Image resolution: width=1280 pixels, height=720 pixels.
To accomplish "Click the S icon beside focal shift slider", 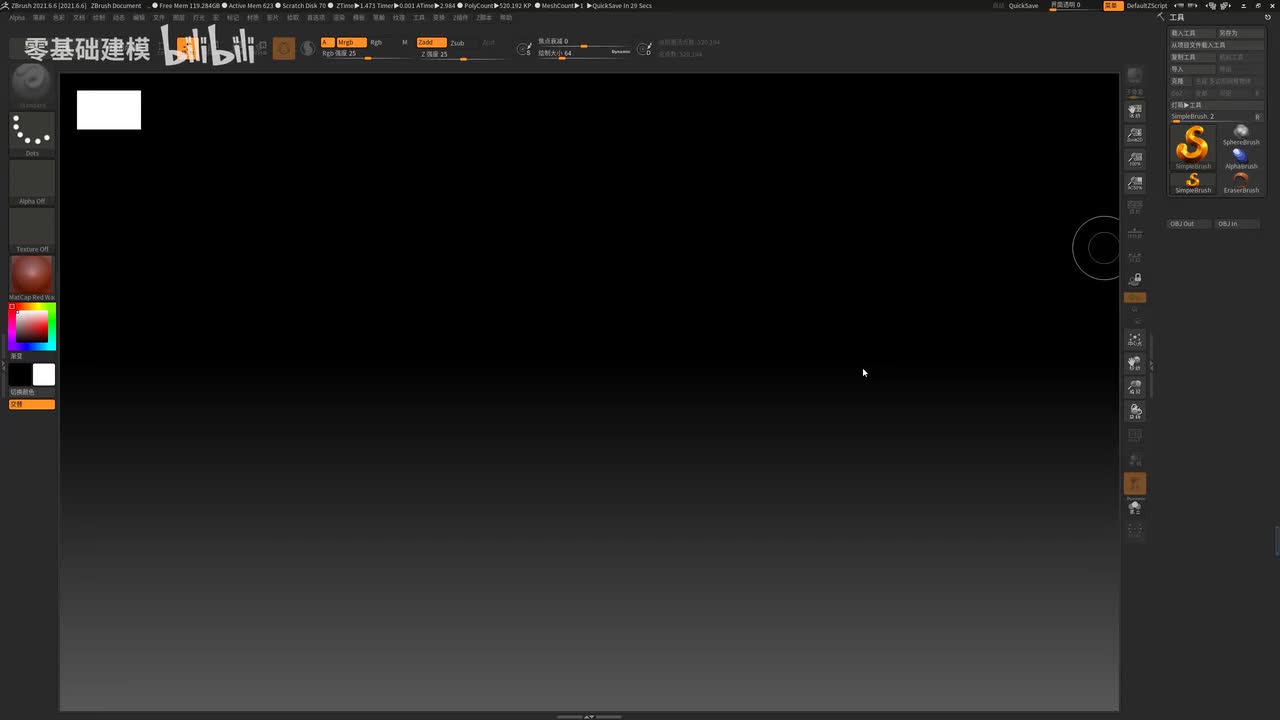I will coord(524,48).
